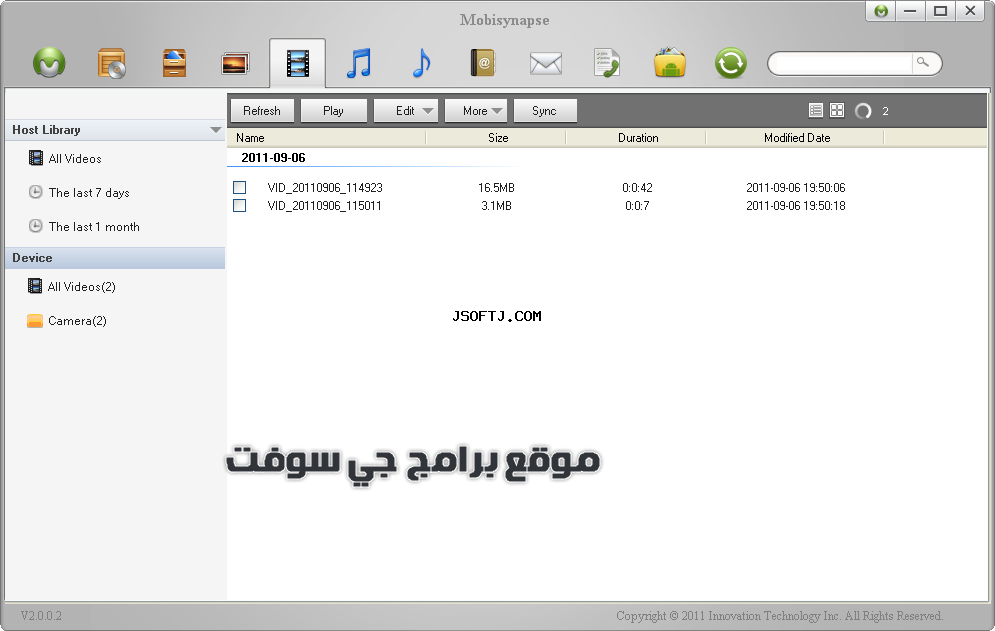
Task: Maximize the Mobisynapse window
Action: tap(940, 11)
